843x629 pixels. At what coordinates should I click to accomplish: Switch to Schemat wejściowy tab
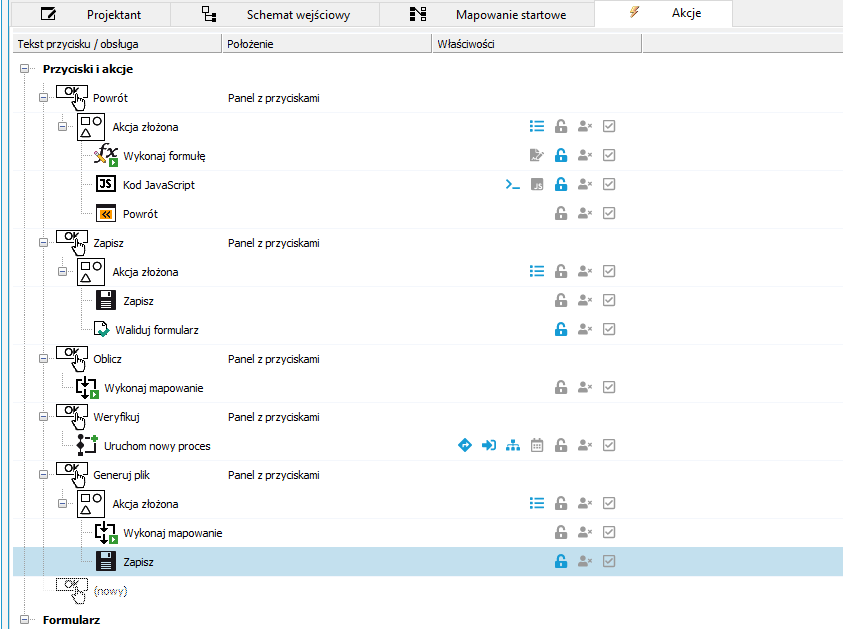[275, 15]
